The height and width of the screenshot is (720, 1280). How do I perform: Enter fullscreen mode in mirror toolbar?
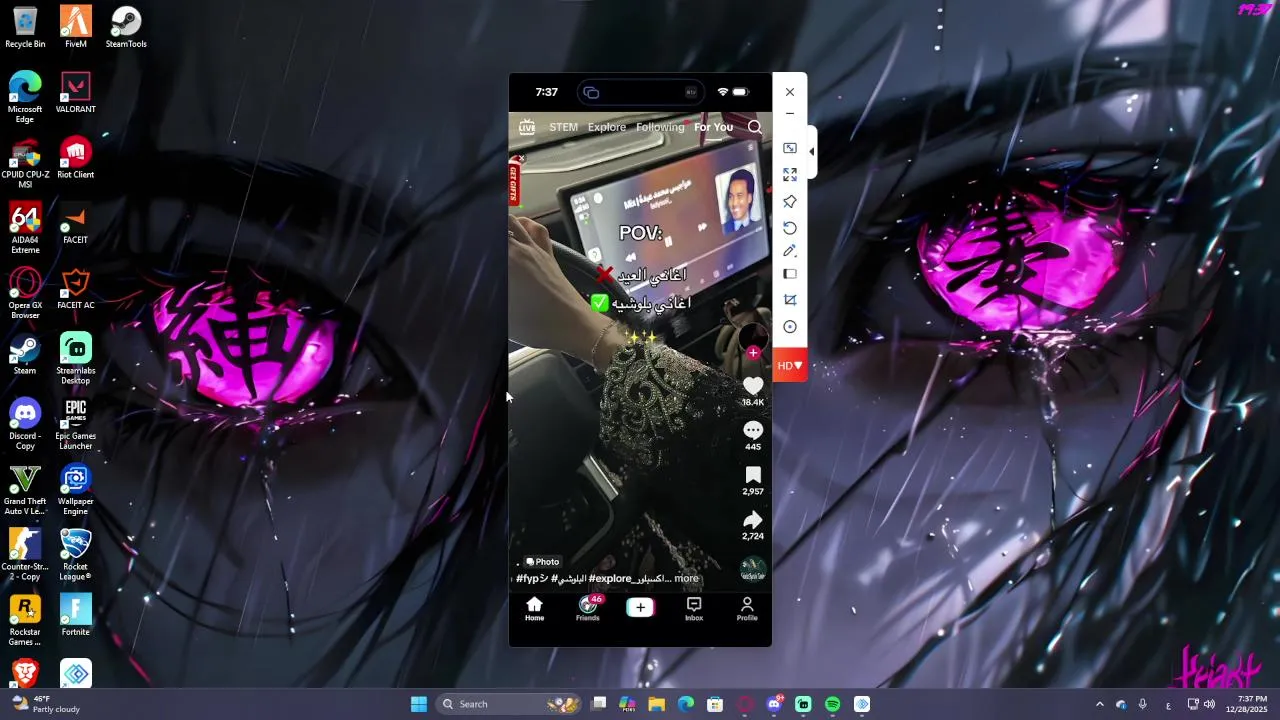[790, 174]
